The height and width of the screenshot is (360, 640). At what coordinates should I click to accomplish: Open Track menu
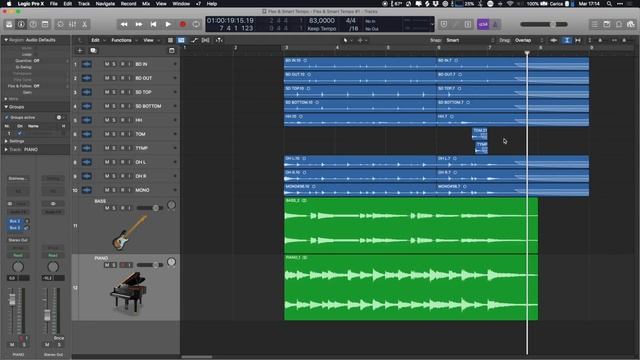(84, 4)
